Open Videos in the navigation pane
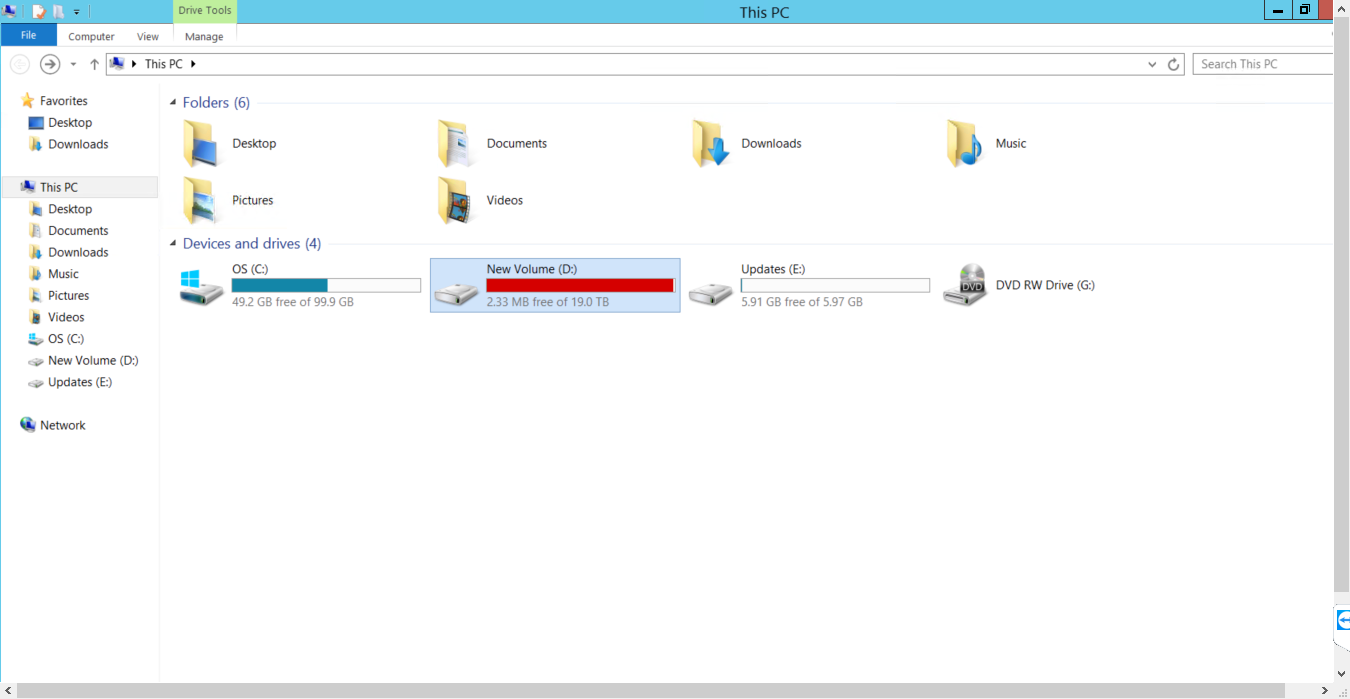 coord(66,317)
